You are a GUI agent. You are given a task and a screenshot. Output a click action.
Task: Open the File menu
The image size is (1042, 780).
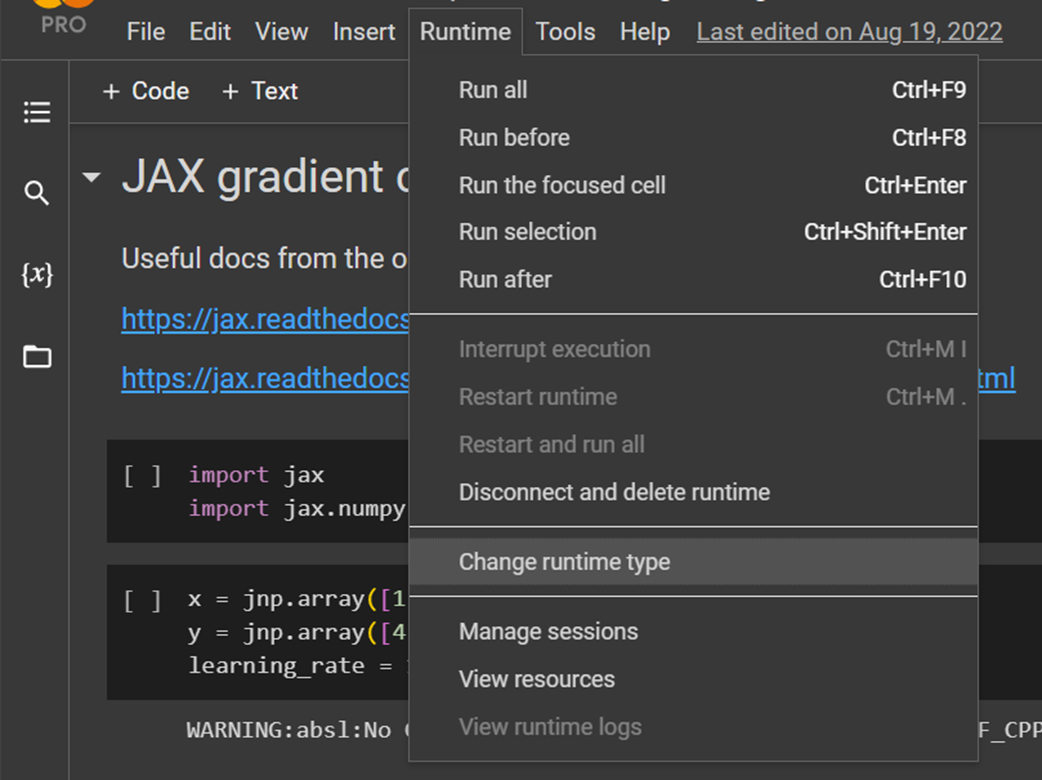coord(146,32)
